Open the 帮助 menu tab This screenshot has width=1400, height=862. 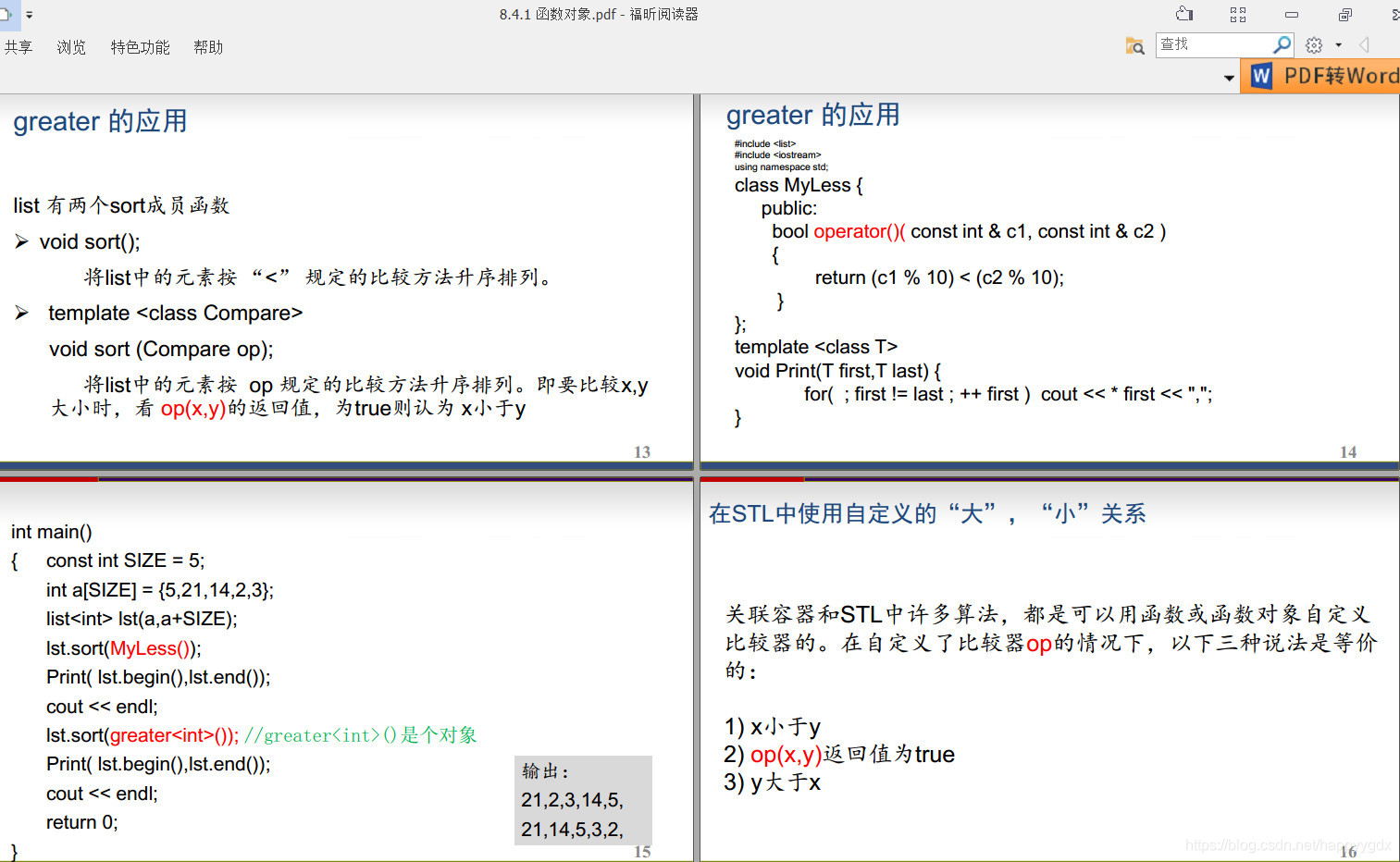click(x=208, y=47)
